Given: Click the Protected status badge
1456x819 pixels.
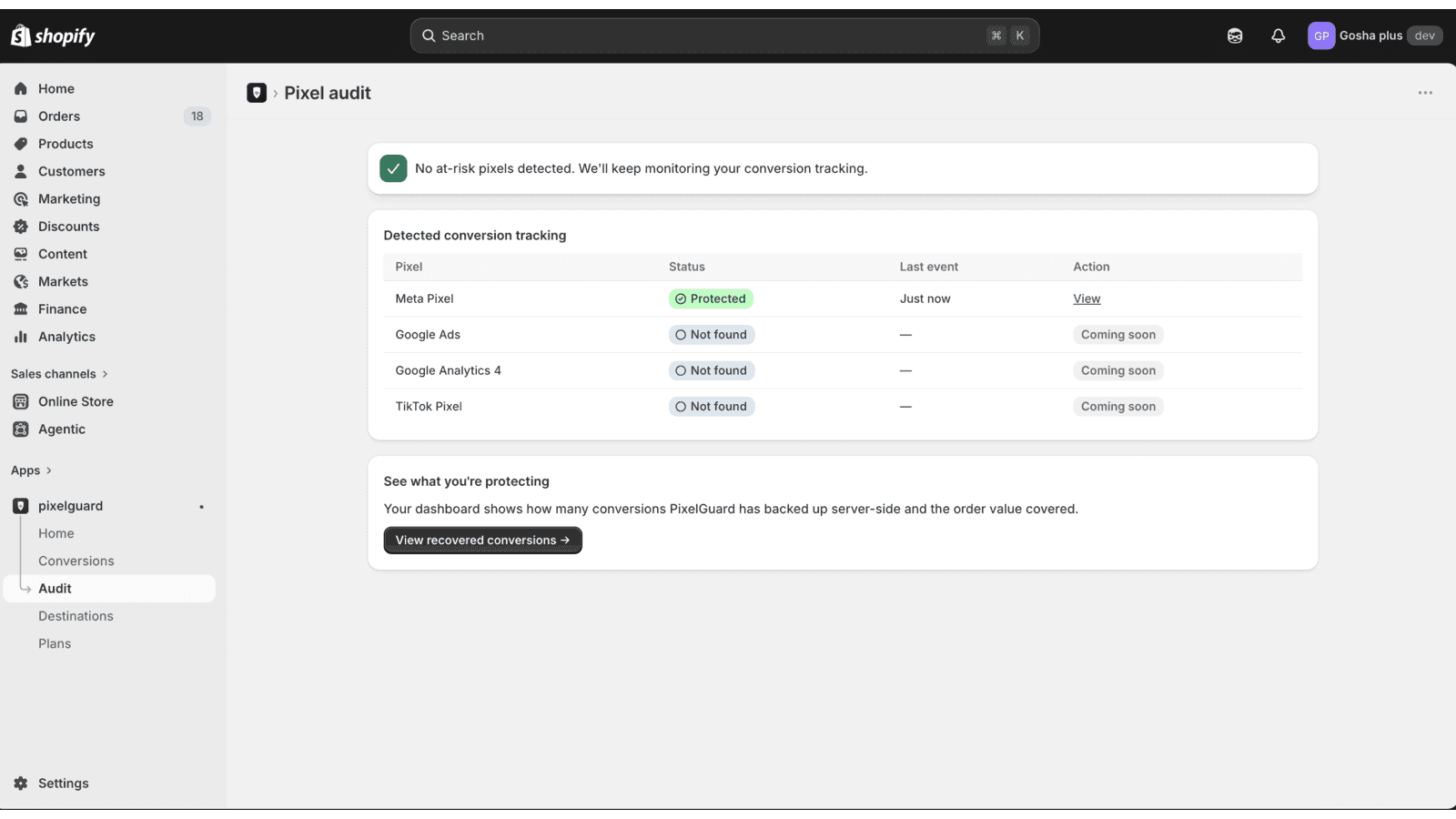Looking at the screenshot, I should point(711,298).
